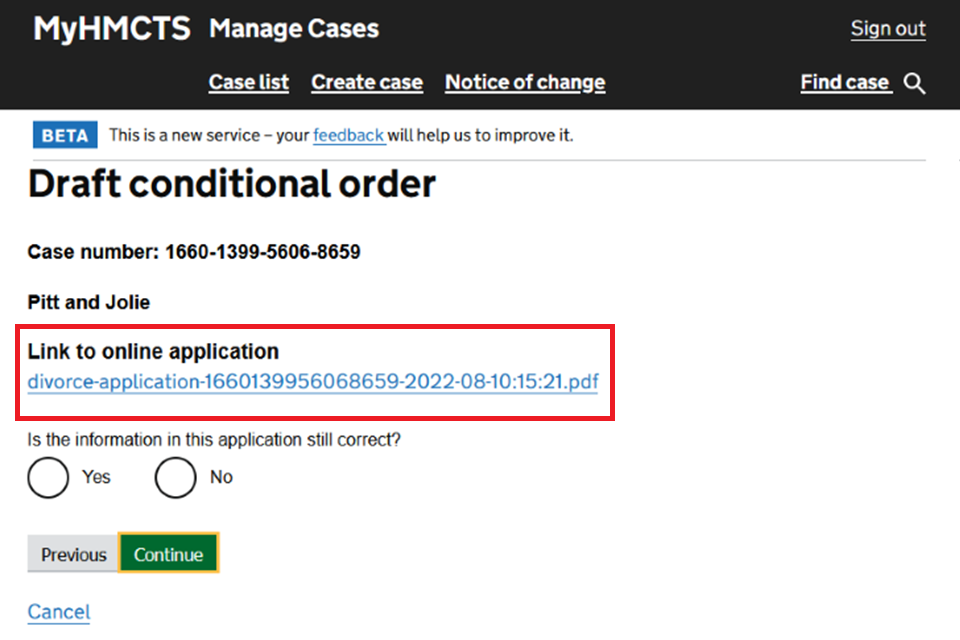Click the Link to online application label

tap(153, 352)
